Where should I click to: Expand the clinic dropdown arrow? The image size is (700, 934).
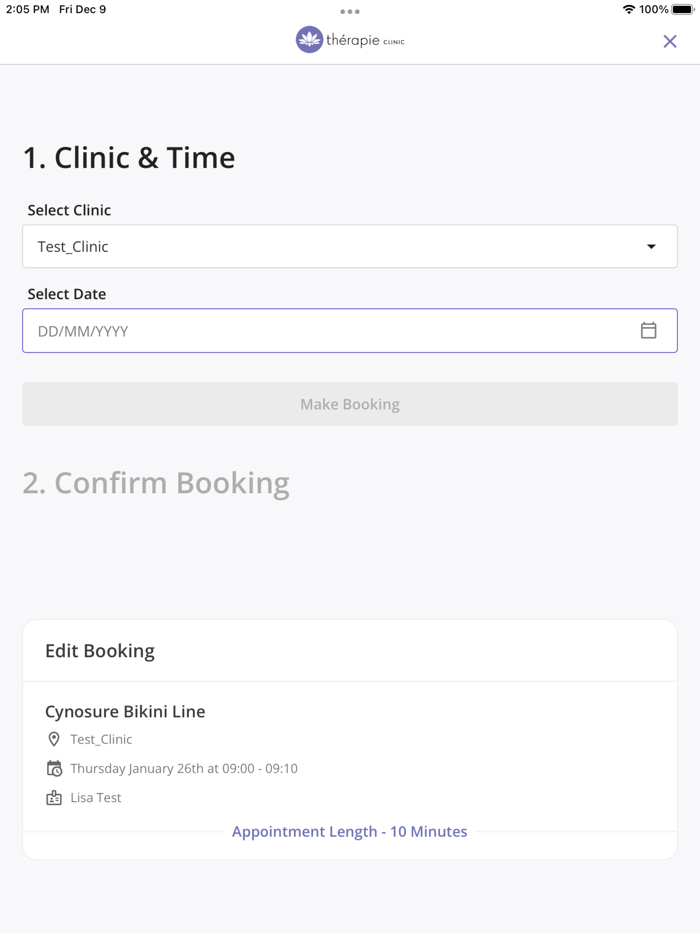coord(652,246)
